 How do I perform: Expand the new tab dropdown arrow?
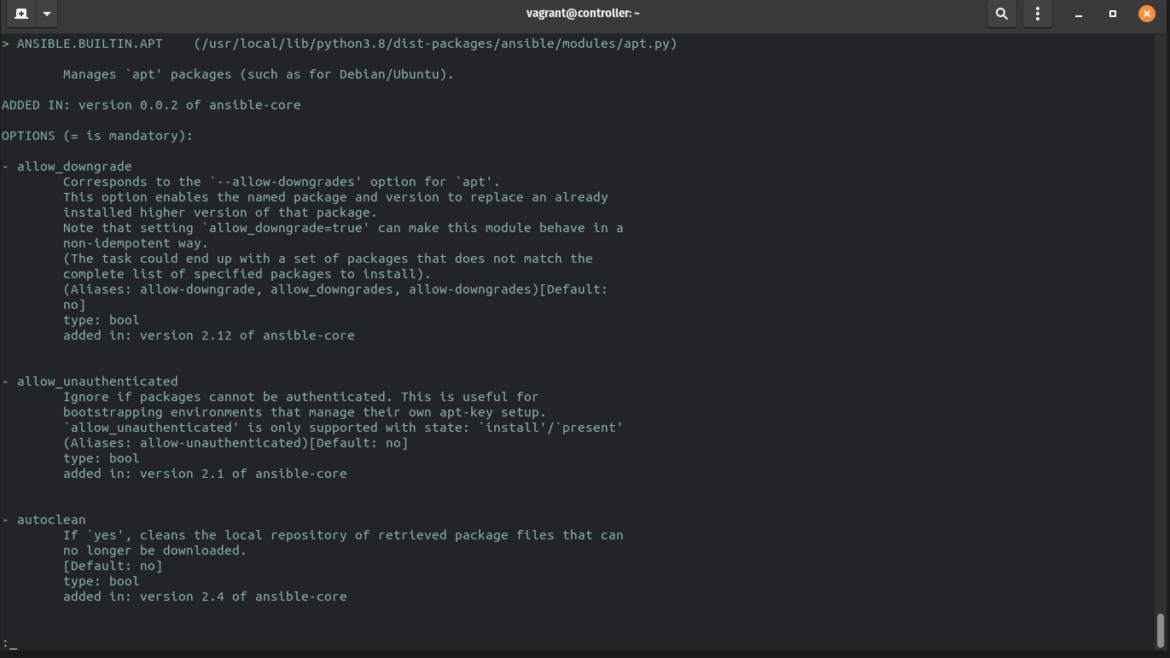tap(47, 14)
